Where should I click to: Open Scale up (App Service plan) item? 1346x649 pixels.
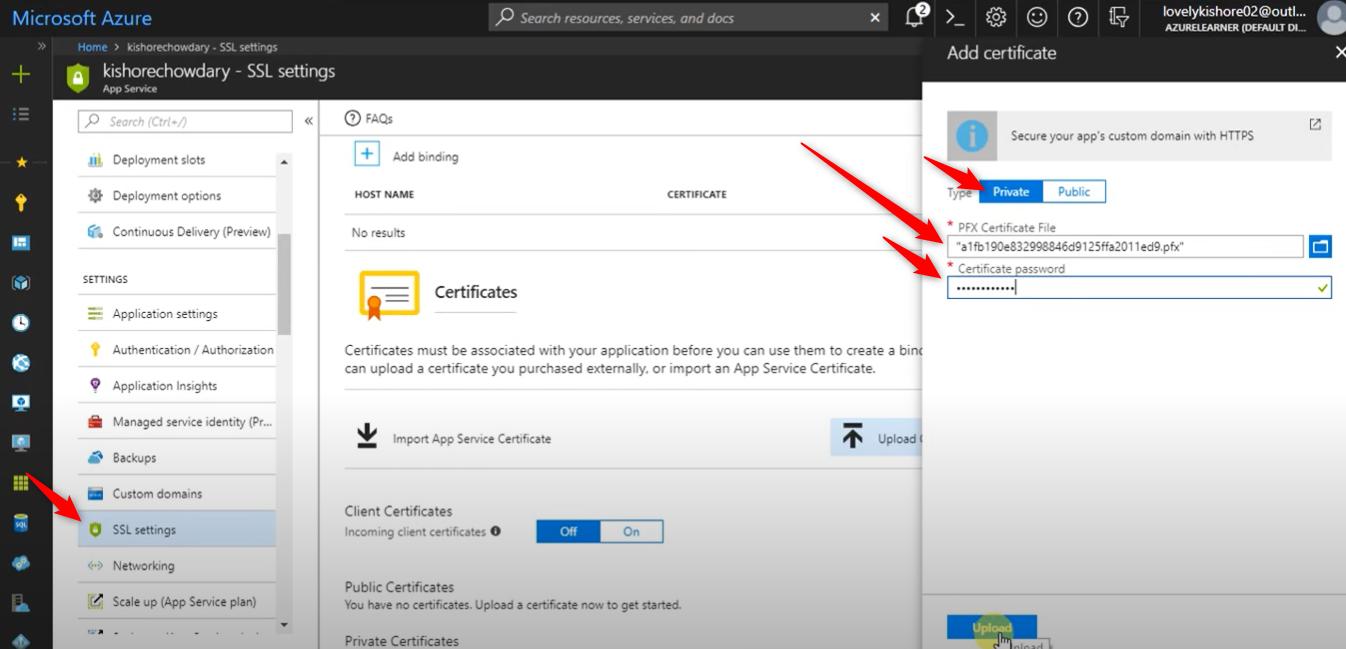point(177,602)
